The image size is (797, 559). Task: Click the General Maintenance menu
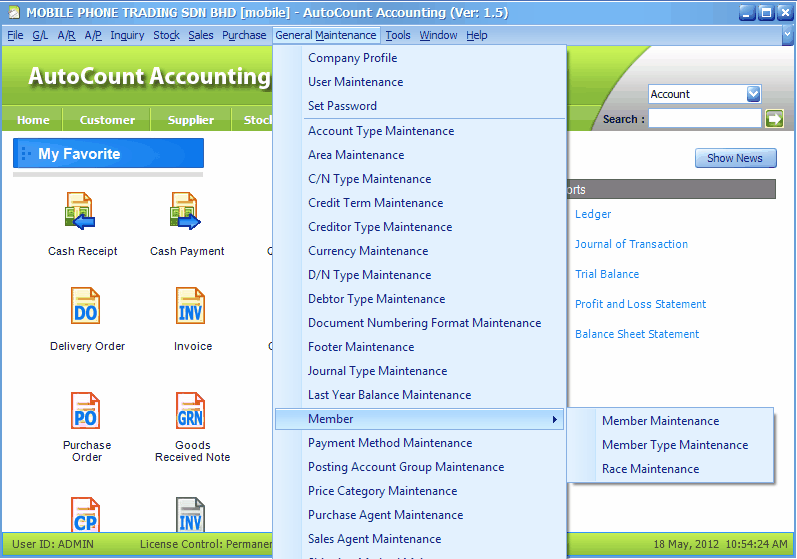tap(326, 35)
